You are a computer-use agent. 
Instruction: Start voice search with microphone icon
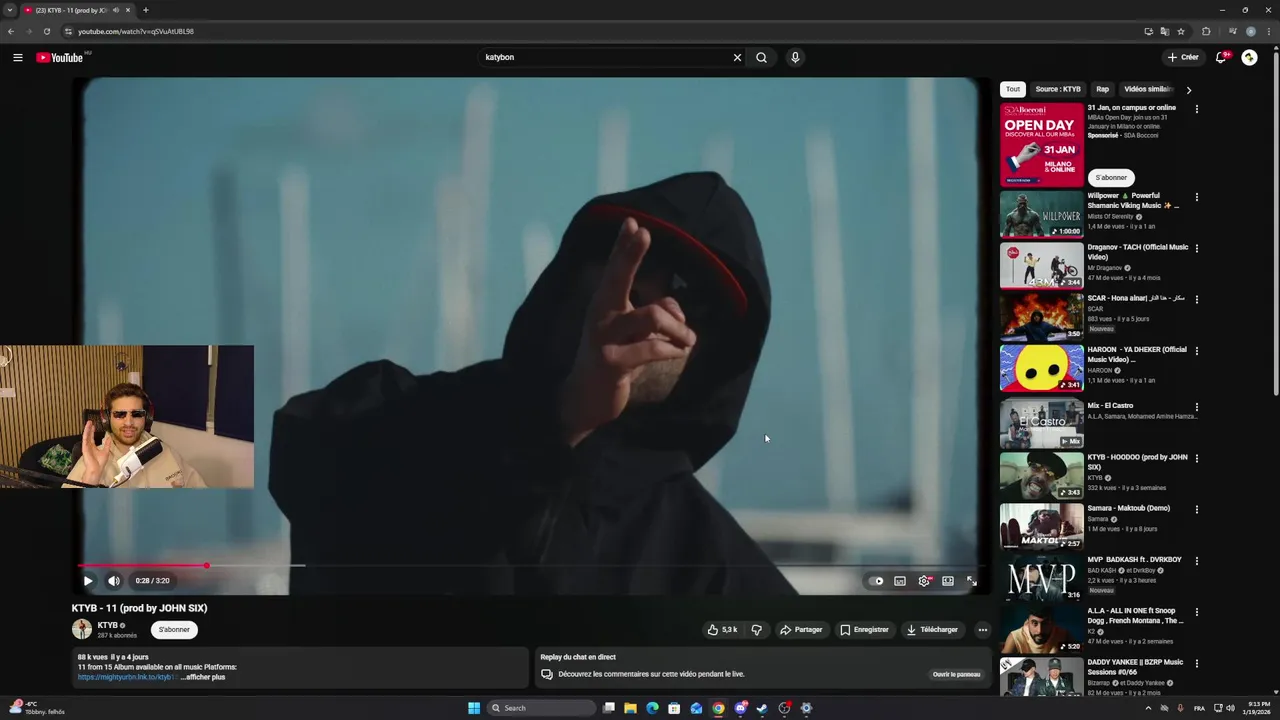pyautogui.click(x=795, y=57)
